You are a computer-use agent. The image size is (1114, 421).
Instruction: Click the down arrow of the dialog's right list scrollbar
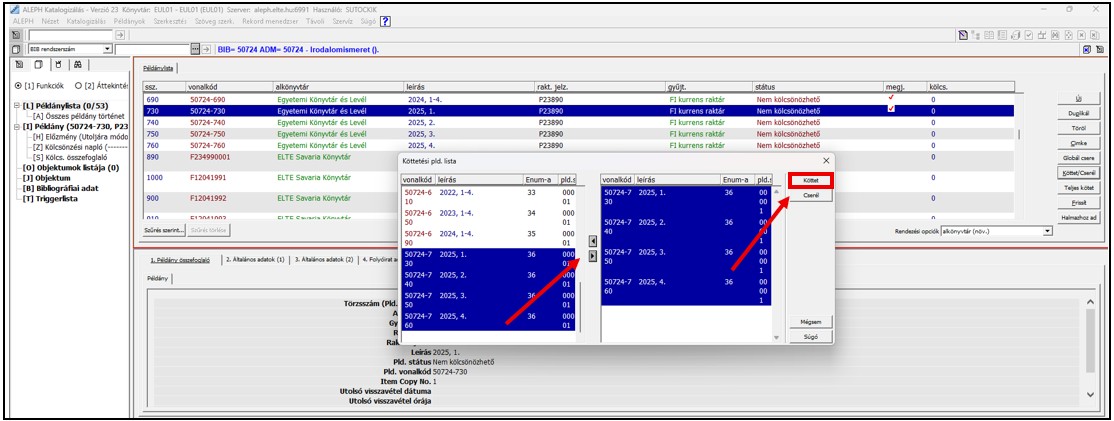[776, 337]
